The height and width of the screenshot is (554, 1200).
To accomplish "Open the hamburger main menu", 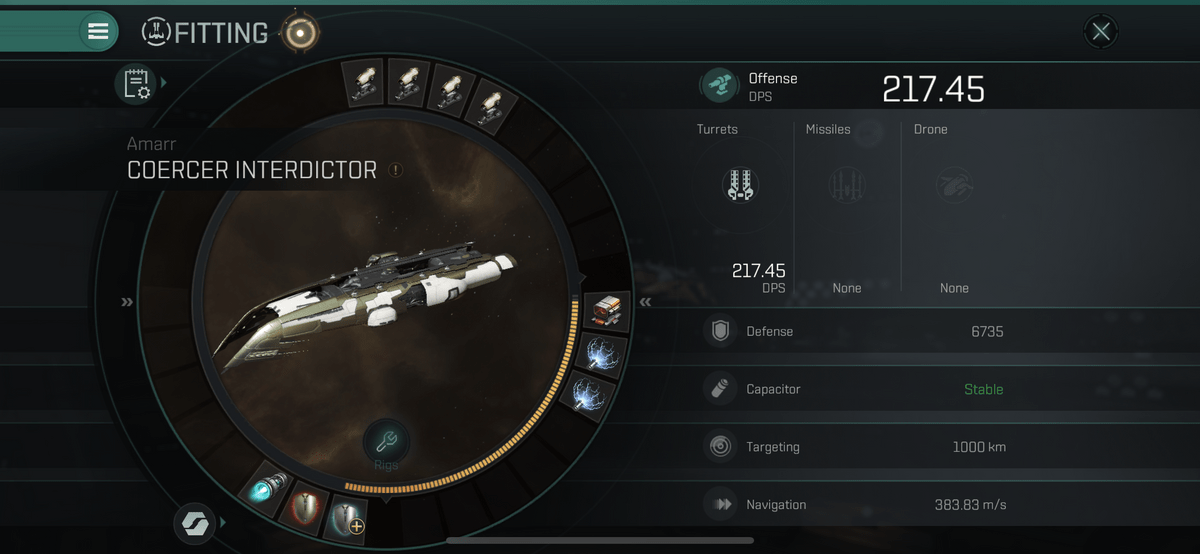I will [98, 31].
